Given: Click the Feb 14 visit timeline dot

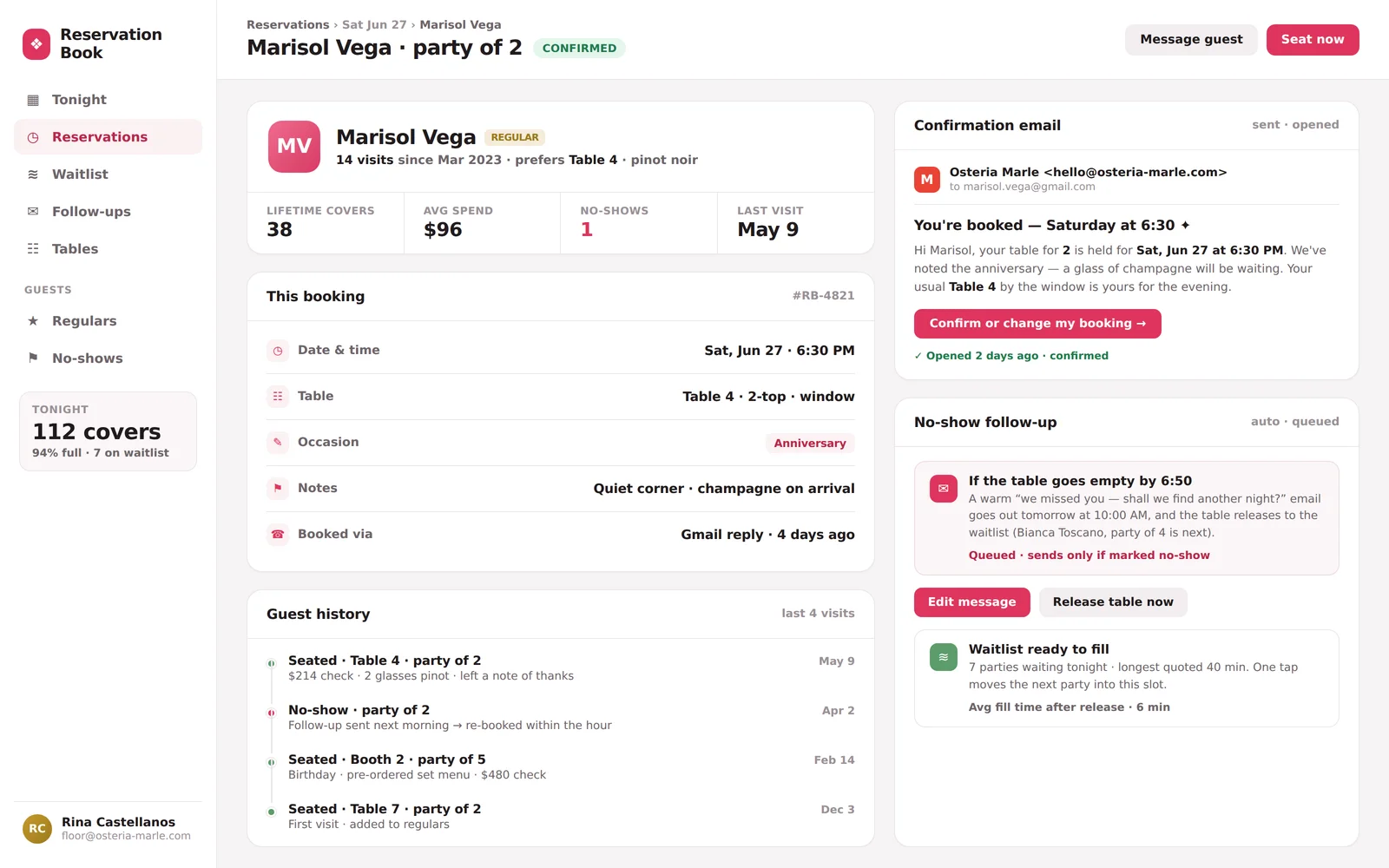Looking at the screenshot, I should 271,762.
